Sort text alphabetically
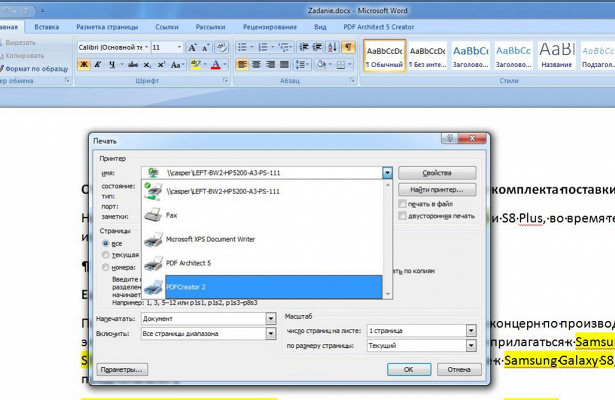615x400 pixels. click(x=332, y=47)
